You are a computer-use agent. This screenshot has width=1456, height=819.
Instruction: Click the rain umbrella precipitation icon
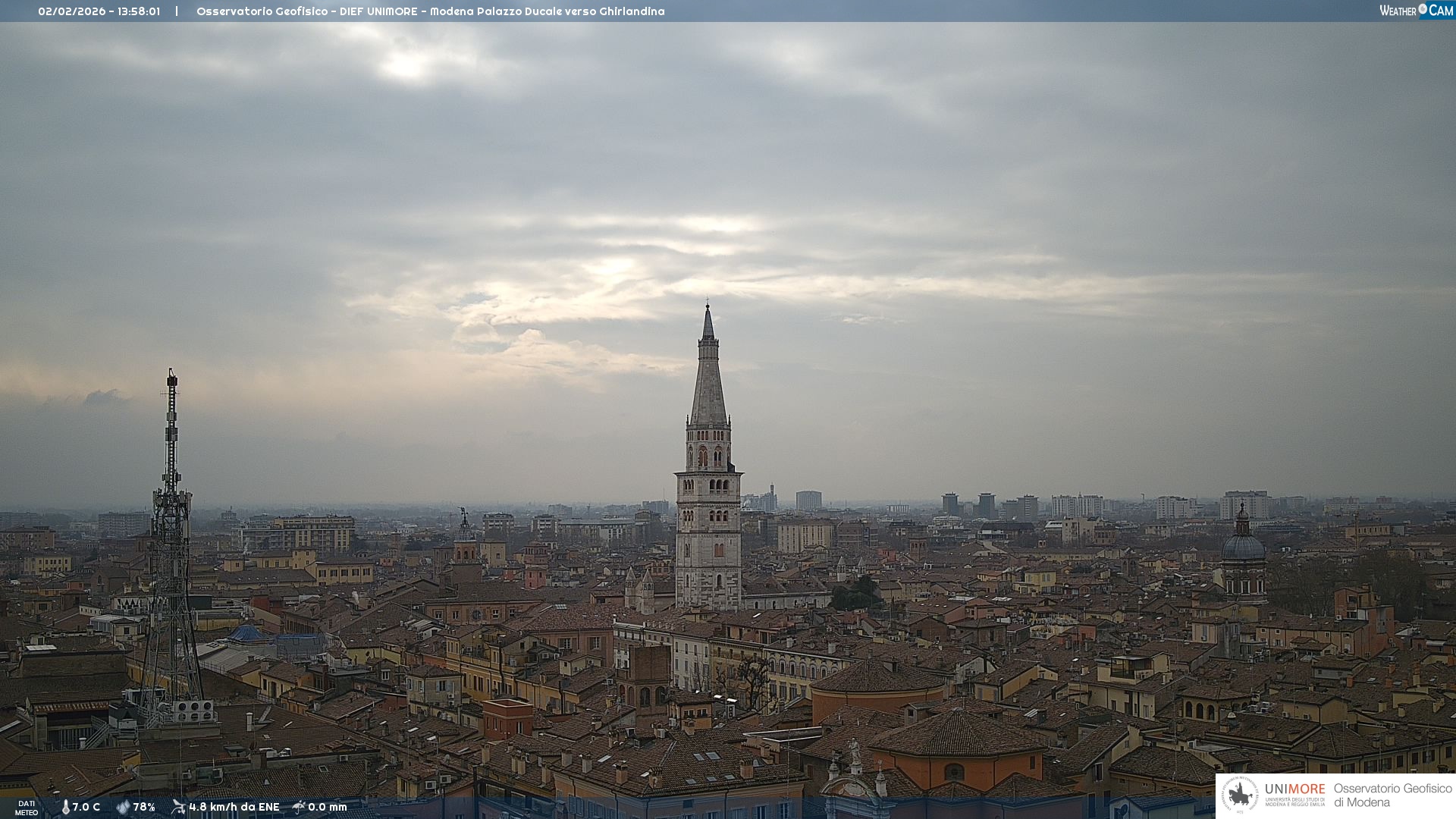pyautogui.click(x=299, y=807)
